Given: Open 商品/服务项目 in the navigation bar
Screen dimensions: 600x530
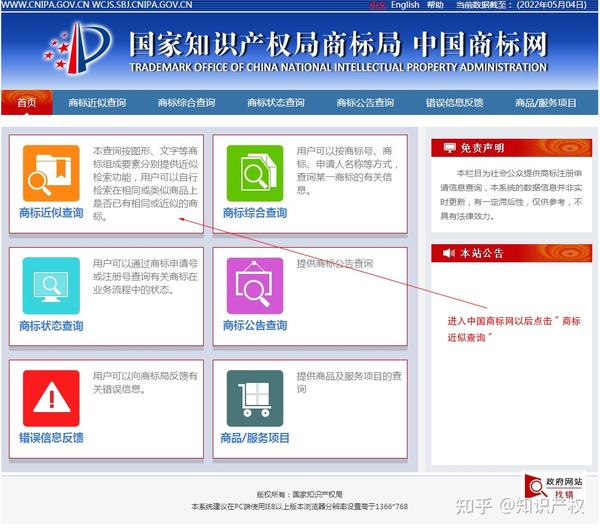Looking at the screenshot, I should click(545, 103).
